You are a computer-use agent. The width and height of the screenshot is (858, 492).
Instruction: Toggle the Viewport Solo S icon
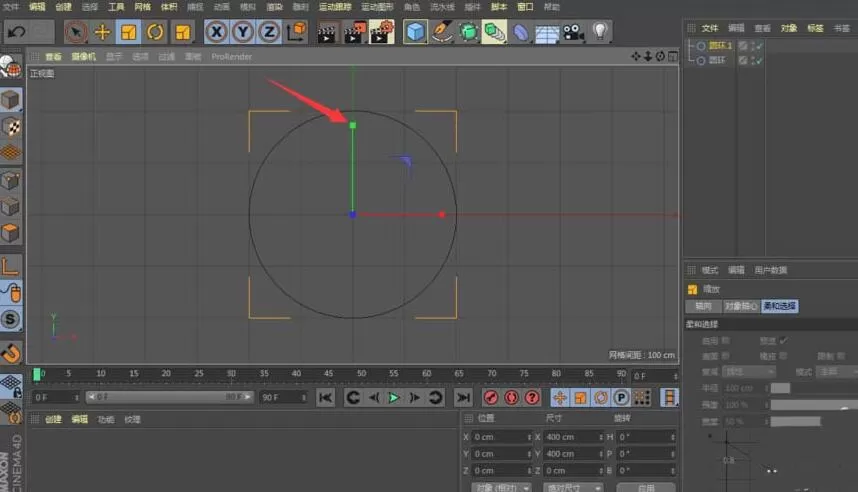pyautogui.click(x=11, y=319)
